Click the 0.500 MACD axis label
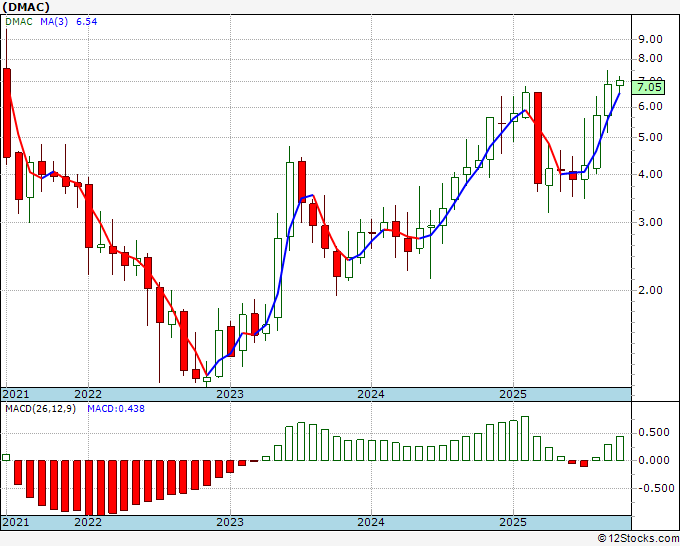The image size is (680, 546). (654, 433)
